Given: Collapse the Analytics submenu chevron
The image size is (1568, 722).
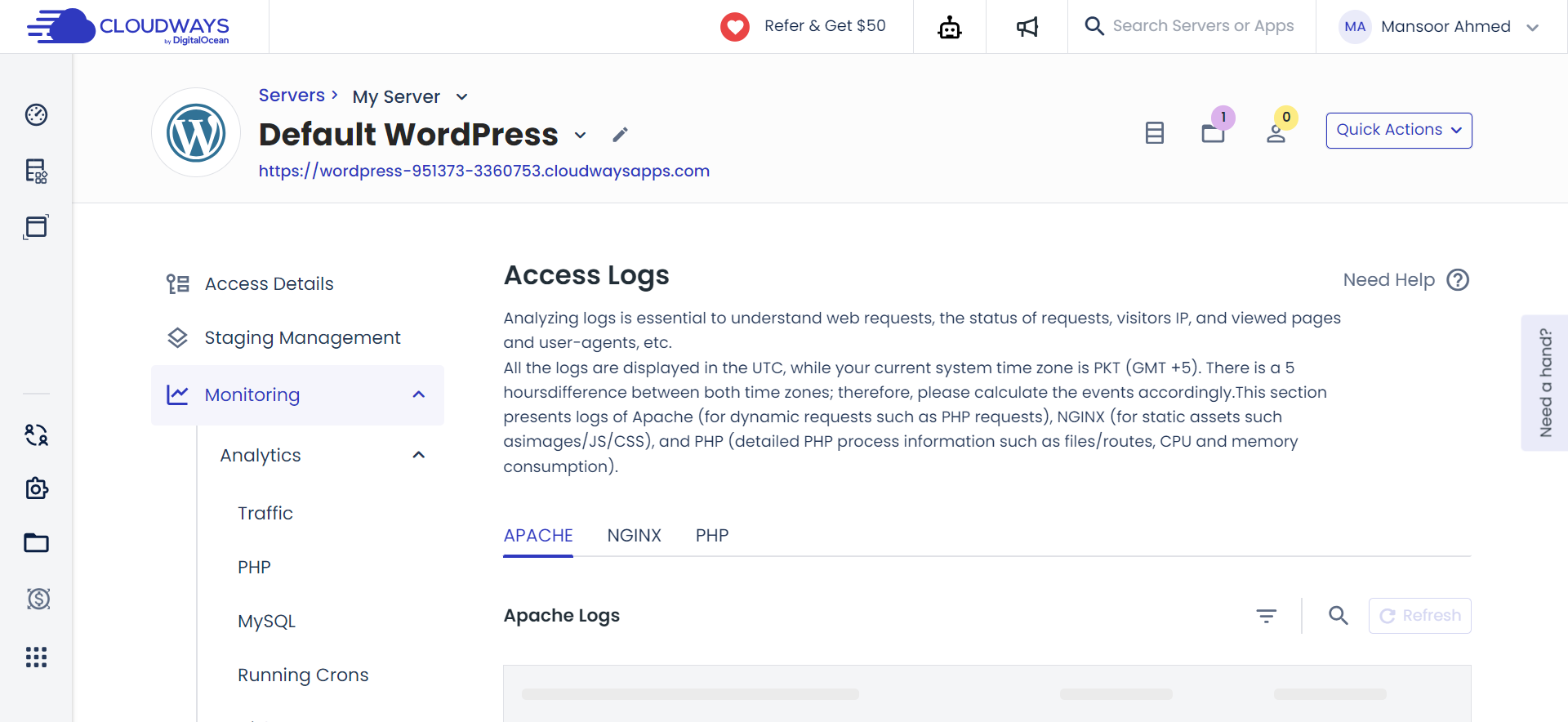Looking at the screenshot, I should click(x=419, y=455).
